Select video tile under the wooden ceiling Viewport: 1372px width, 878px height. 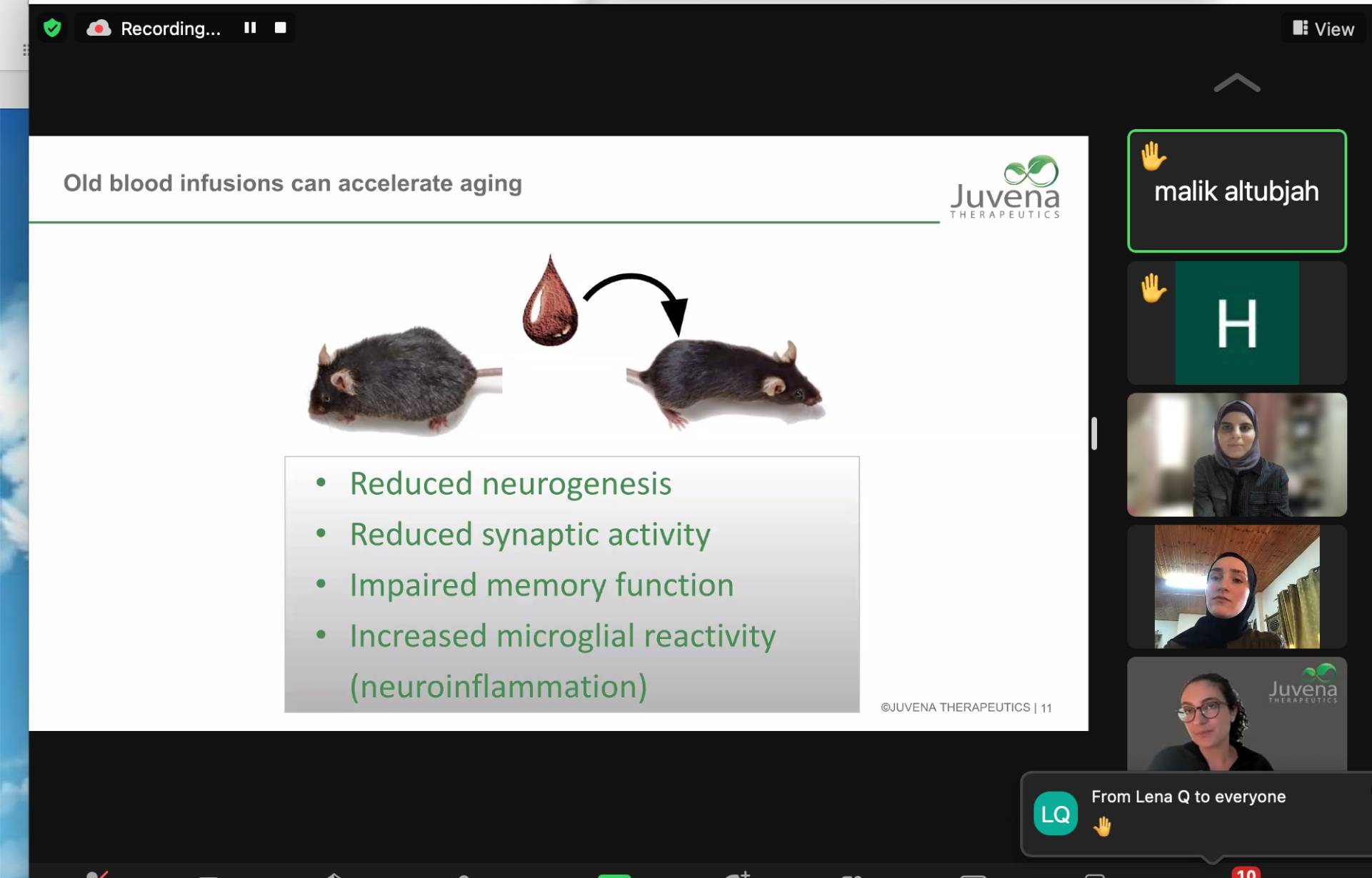click(x=1237, y=587)
